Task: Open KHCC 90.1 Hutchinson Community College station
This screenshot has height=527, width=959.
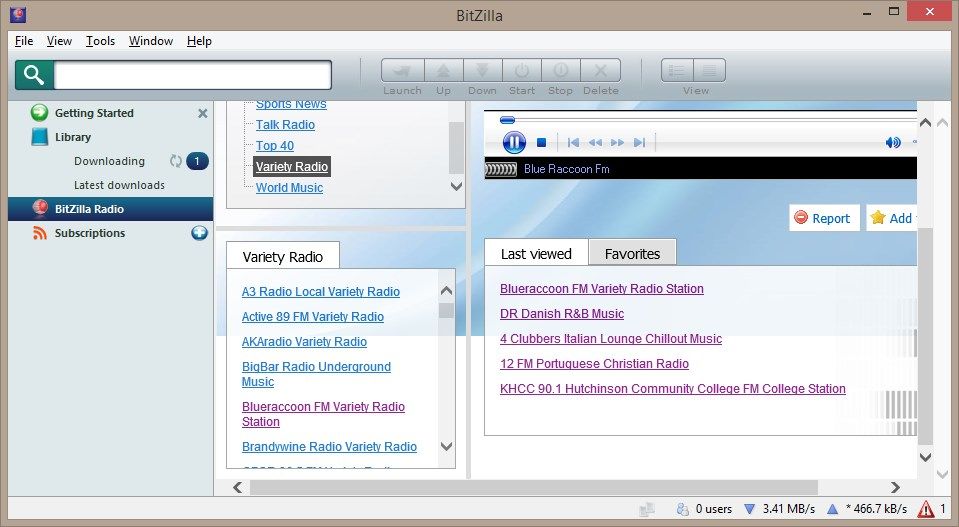Action: pyautogui.click(x=673, y=389)
